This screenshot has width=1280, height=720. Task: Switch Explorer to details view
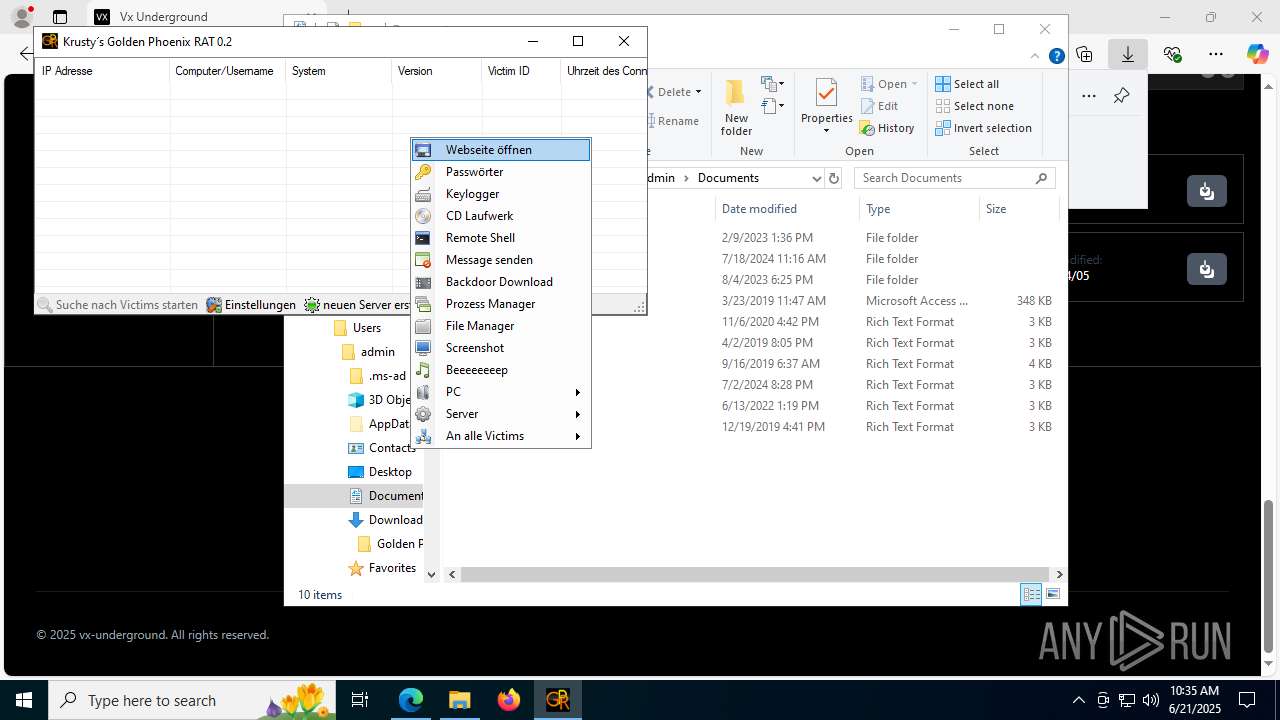(x=1031, y=594)
